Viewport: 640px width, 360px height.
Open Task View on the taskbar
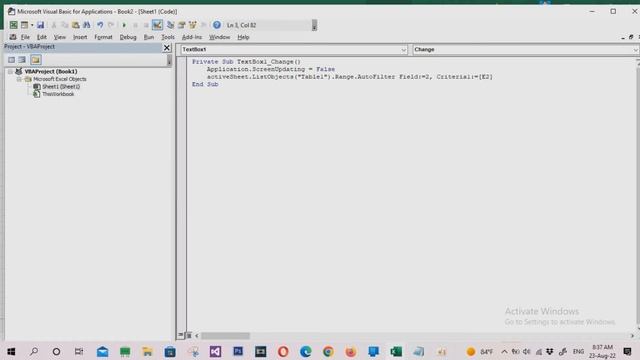click(79, 351)
